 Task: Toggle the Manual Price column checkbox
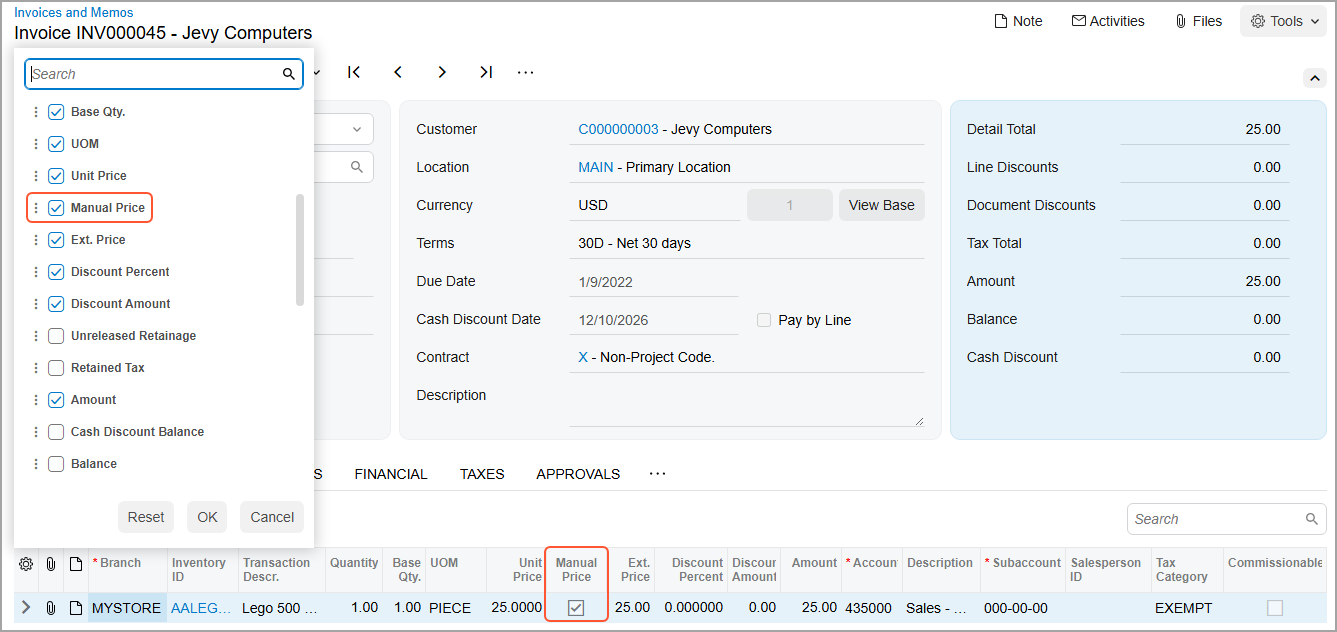pos(56,208)
